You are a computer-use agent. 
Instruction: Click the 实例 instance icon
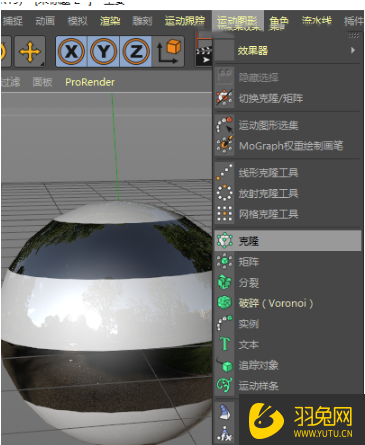[225, 323]
